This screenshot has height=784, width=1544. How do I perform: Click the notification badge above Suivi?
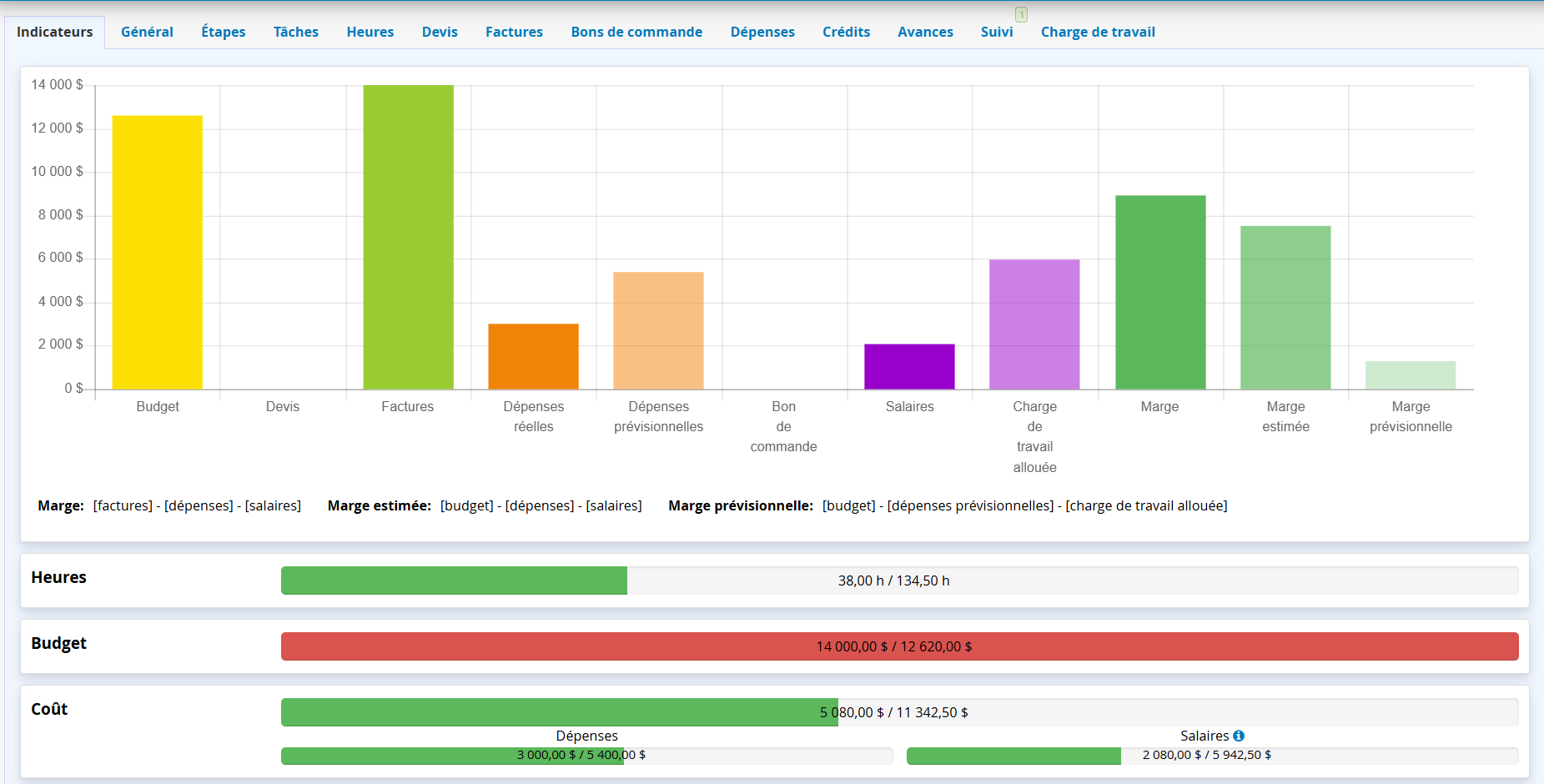click(1021, 14)
